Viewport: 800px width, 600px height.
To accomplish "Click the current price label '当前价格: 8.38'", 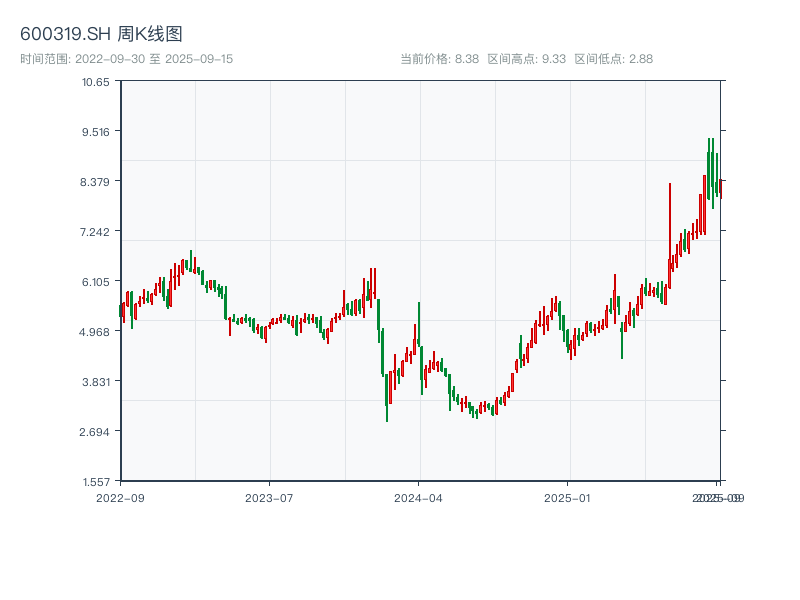I will [440, 59].
